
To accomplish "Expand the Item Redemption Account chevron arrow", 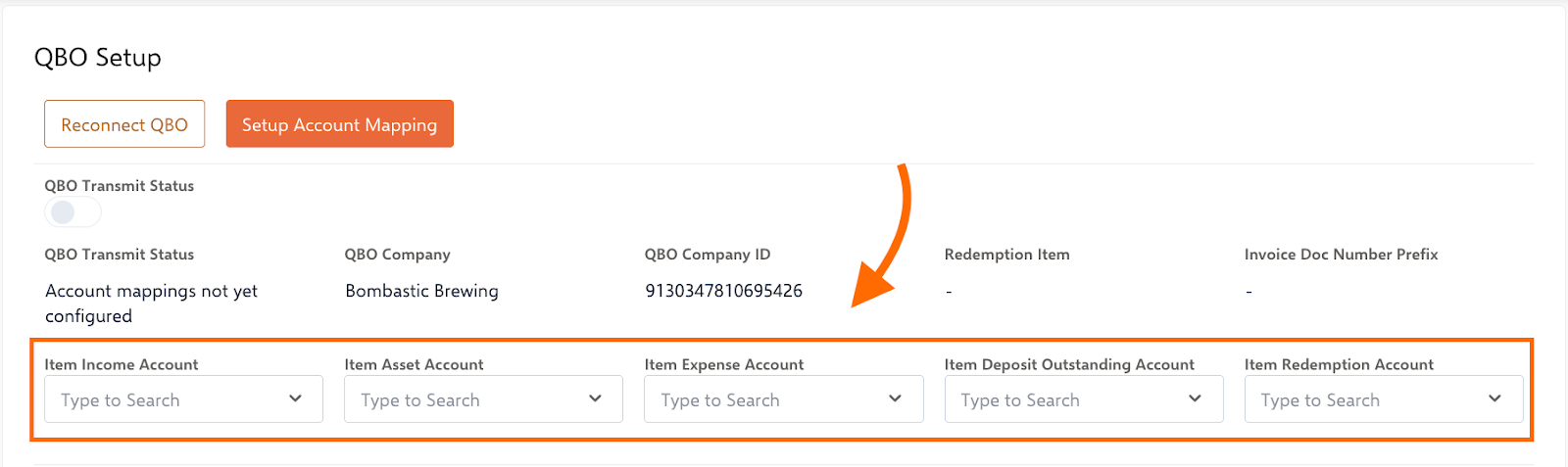I will click(1494, 398).
